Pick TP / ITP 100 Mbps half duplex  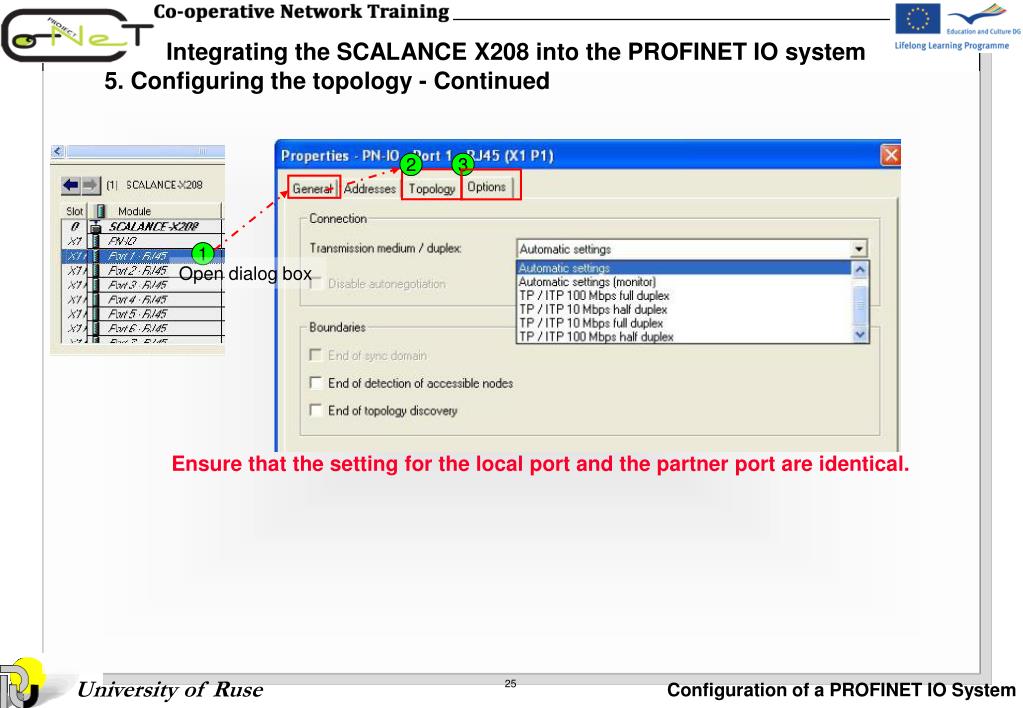684,337
